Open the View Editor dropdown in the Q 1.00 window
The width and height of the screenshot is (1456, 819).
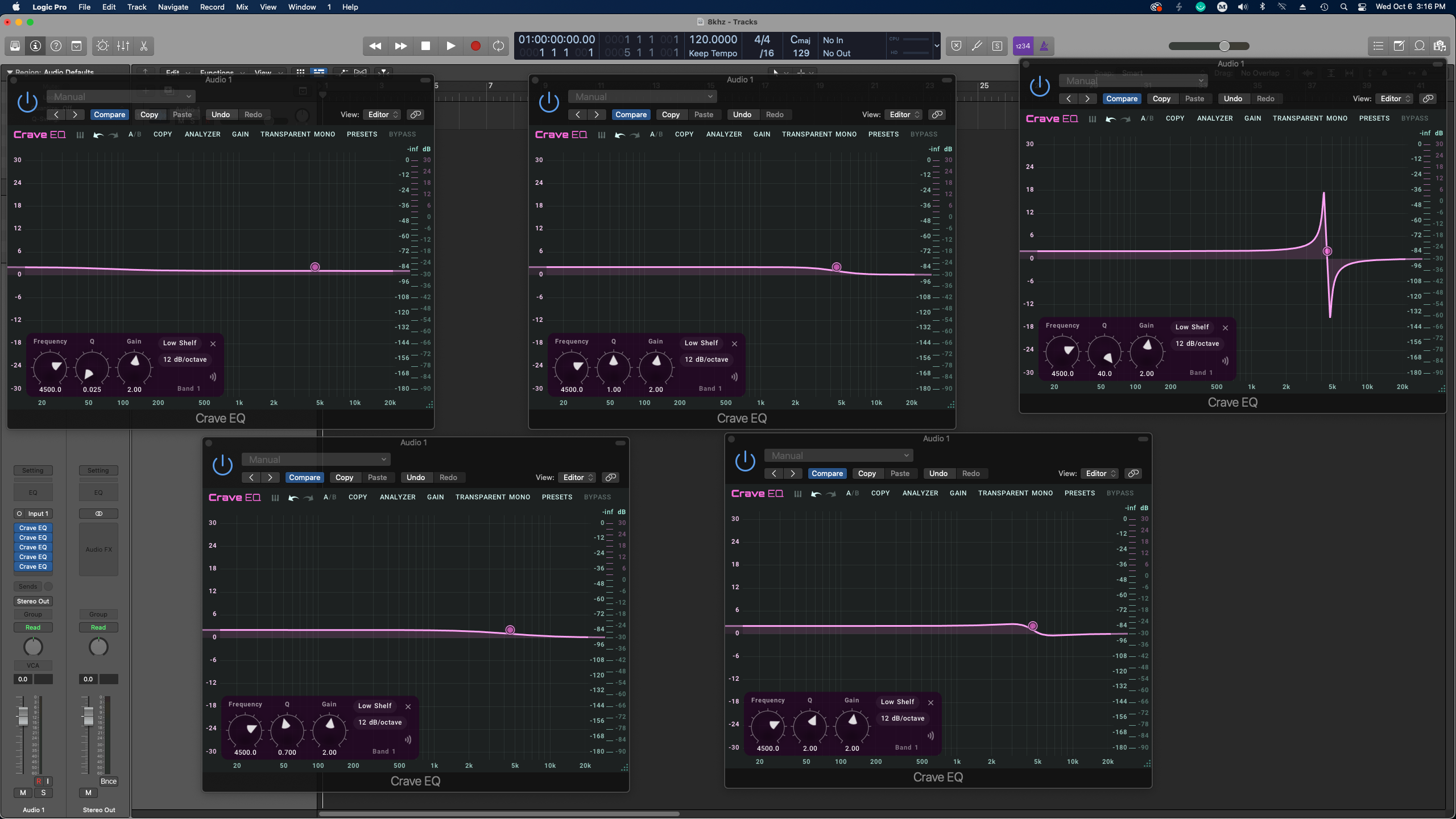[904, 114]
